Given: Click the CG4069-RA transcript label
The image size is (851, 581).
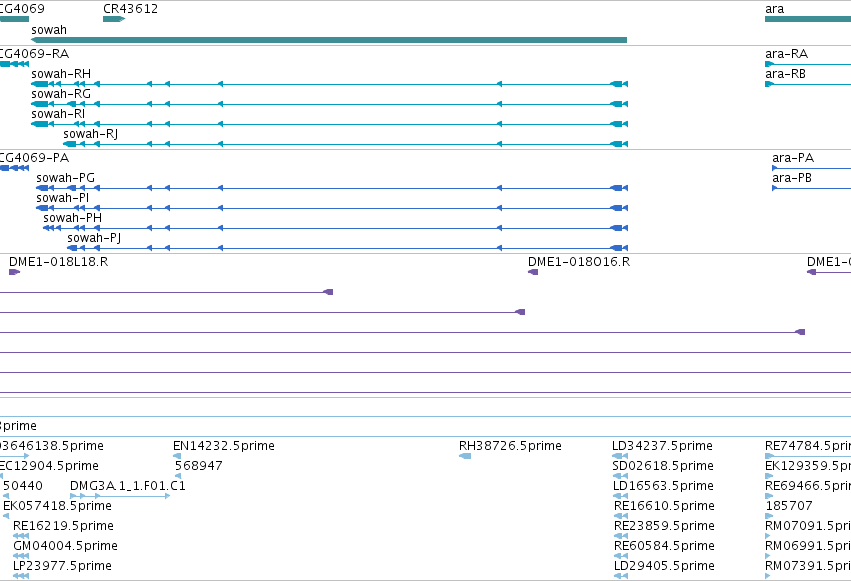Looking at the screenshot, I should coord(34,54).
